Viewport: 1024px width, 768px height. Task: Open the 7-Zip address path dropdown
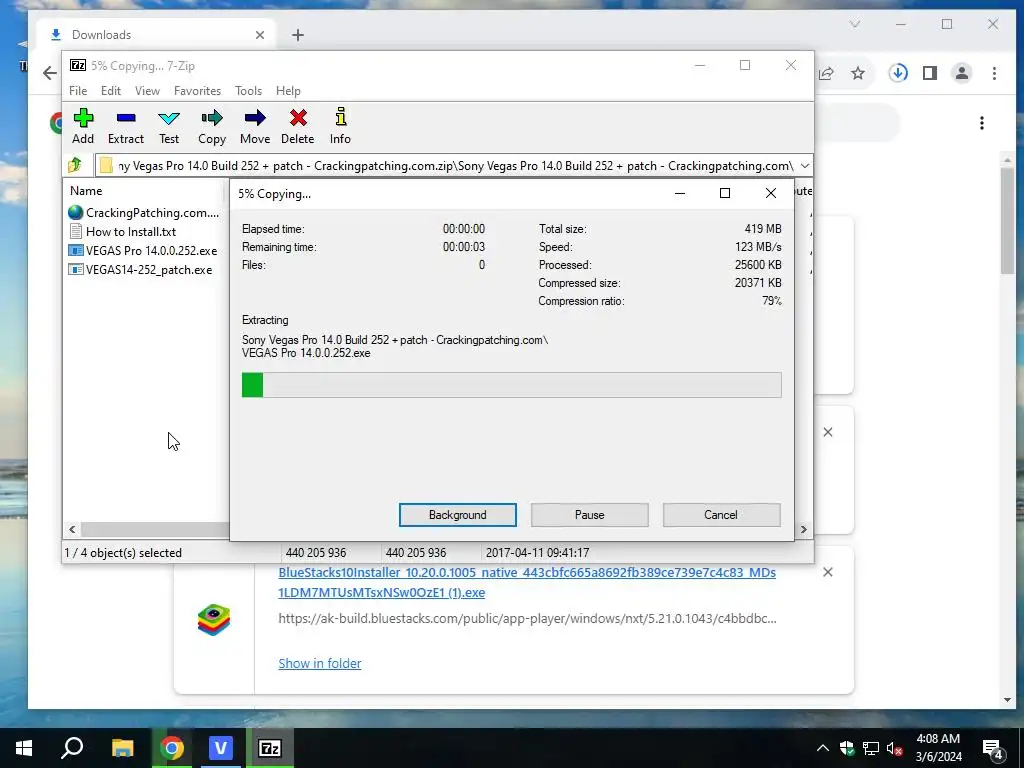coord(805,166)
